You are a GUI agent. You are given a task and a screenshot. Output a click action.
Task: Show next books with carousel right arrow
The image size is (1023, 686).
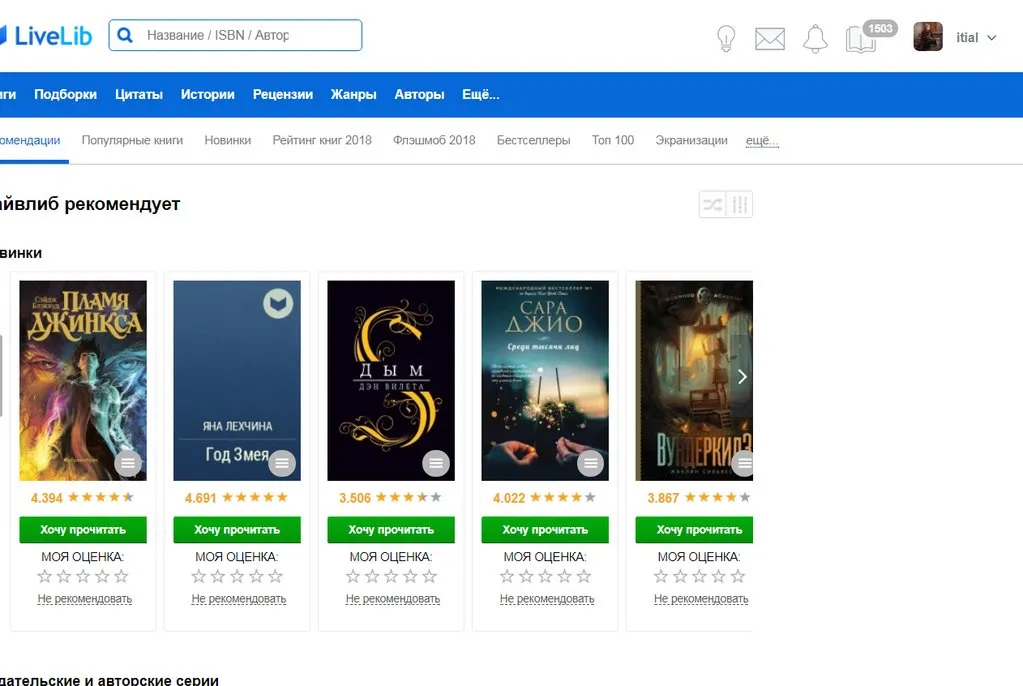(742, 377)
